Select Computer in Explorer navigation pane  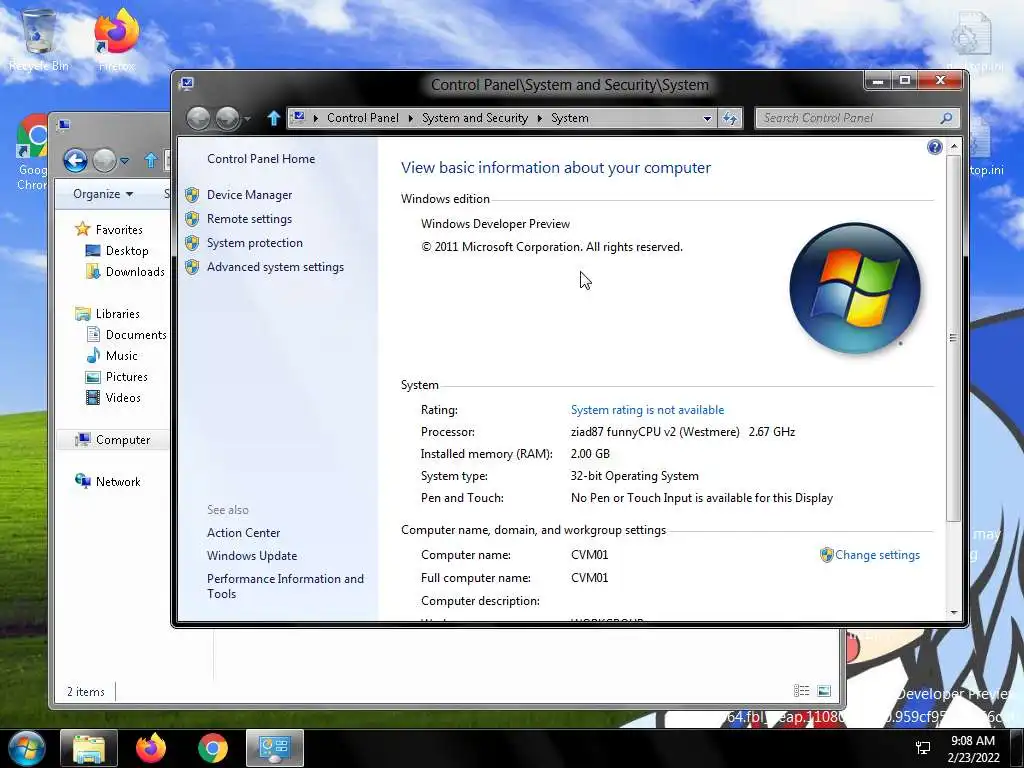pos(122,440)
